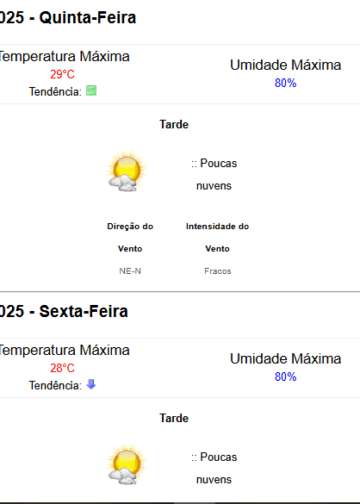This screenshot has width=360, height=504.
Task: Click the Tarde label under Quinta-Feira
Action: point(174,124)
